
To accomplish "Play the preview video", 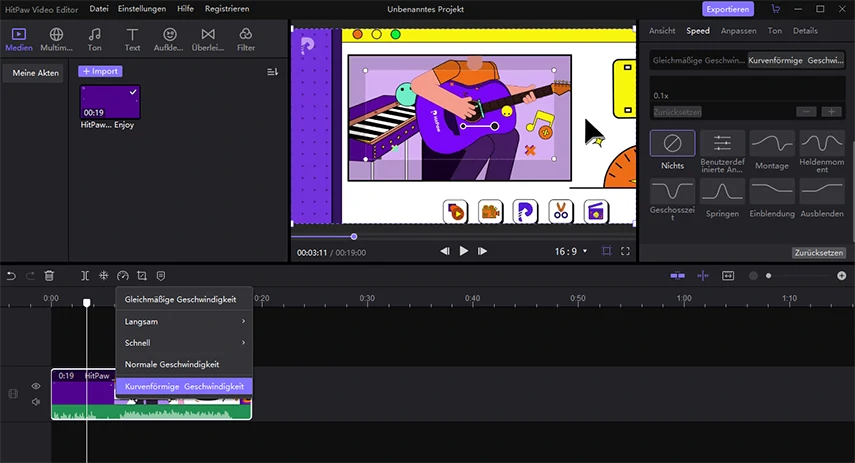I will click(x=463, y=251).
